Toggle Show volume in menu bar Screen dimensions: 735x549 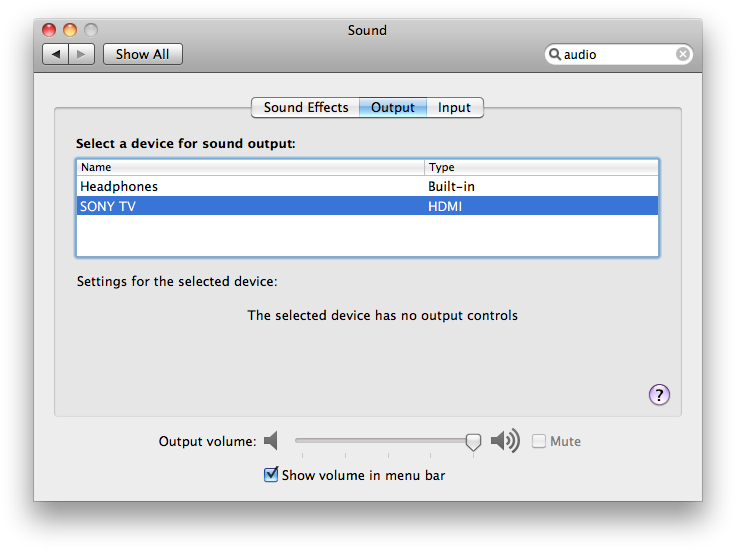coord(271,474)
